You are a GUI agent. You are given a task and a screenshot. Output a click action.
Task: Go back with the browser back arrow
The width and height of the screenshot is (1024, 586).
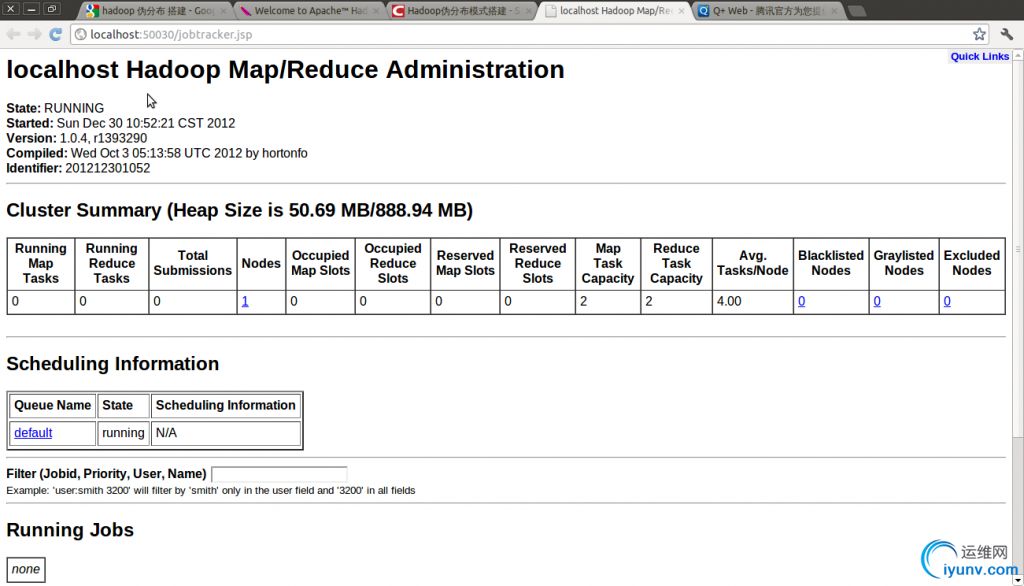click(13, 34)
